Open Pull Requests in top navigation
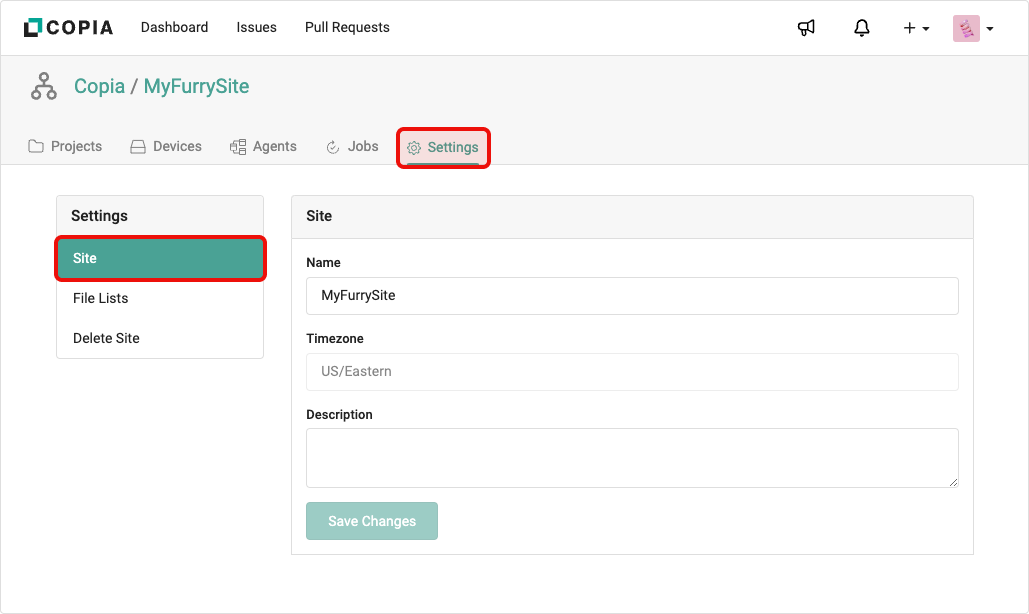Screen dimensions: 1029x614 [x=347, y=28]
